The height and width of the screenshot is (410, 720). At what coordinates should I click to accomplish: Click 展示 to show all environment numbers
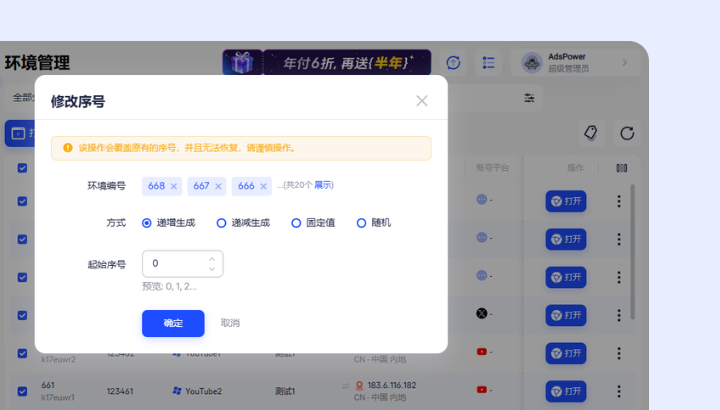tap(323, 185)
